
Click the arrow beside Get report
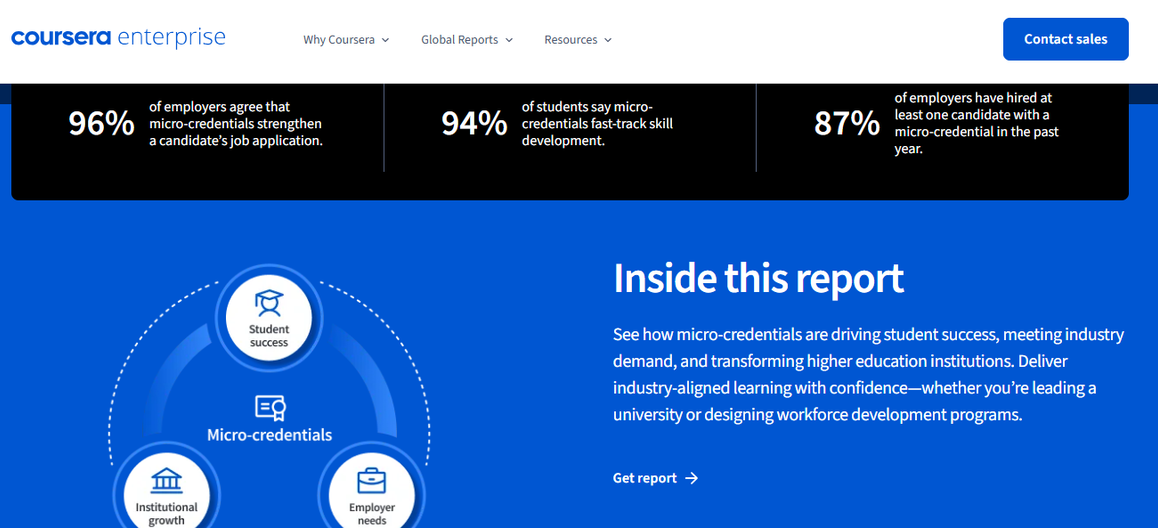[x=691, y=479]
